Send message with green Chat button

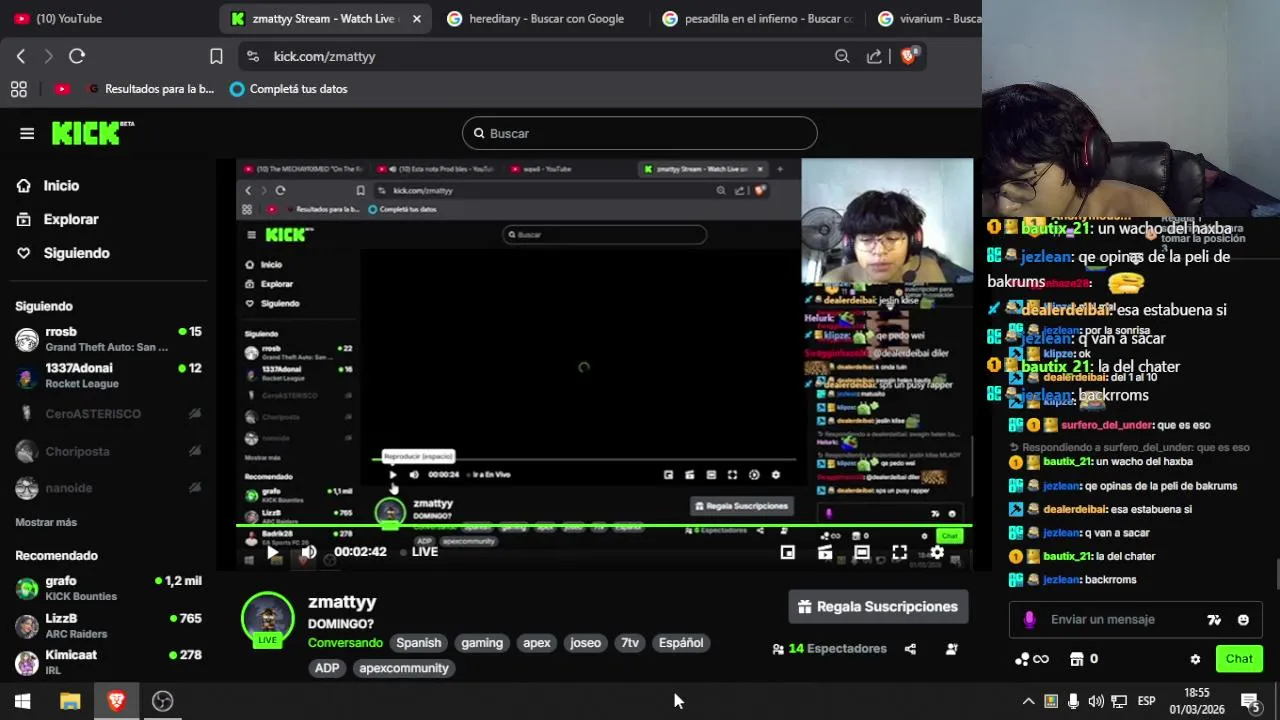[x=1239, y=659]
